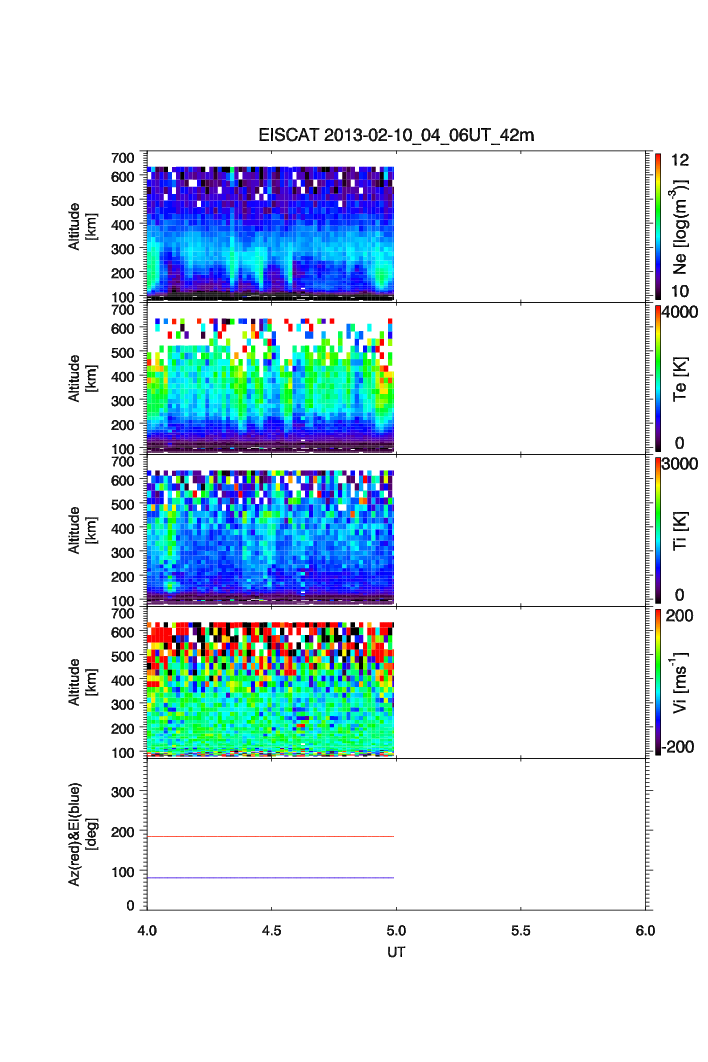
Task: Click the ion velocity Vi heatmap panel
Action: pos(270,688)
